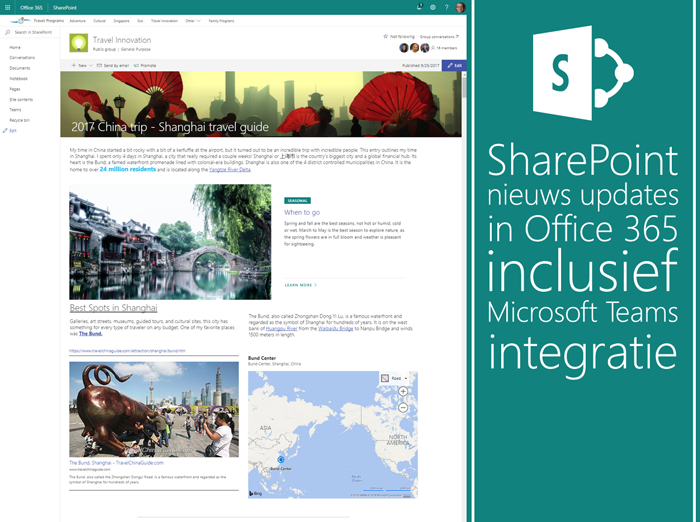Click the 24 million residents text
This screenshot has width=700, height=522.
[x=128, y=169]
